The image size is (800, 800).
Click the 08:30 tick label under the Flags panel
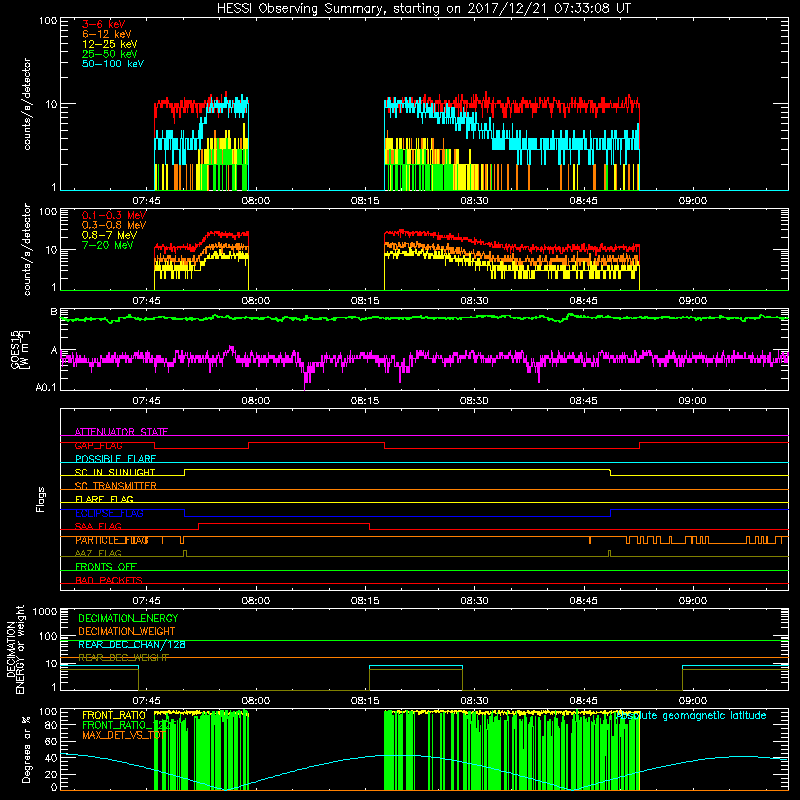(x=474, y=601)
